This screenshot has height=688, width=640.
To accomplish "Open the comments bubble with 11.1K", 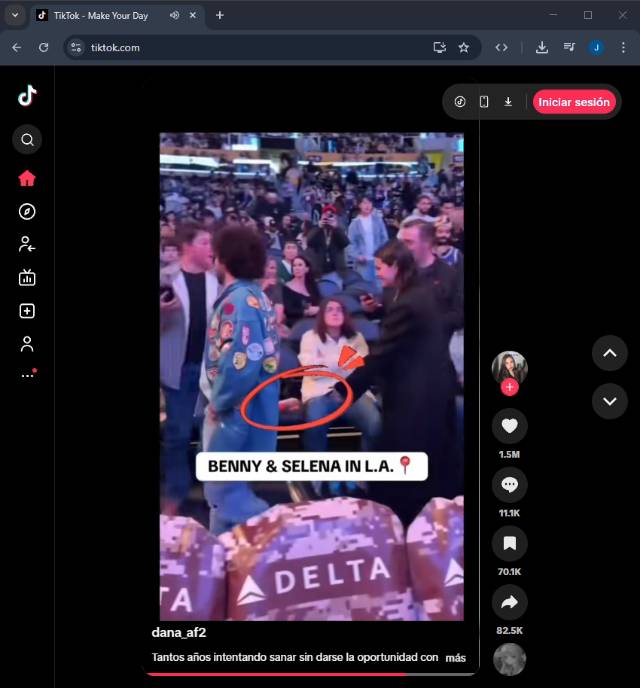I will (x=510, y=485).
